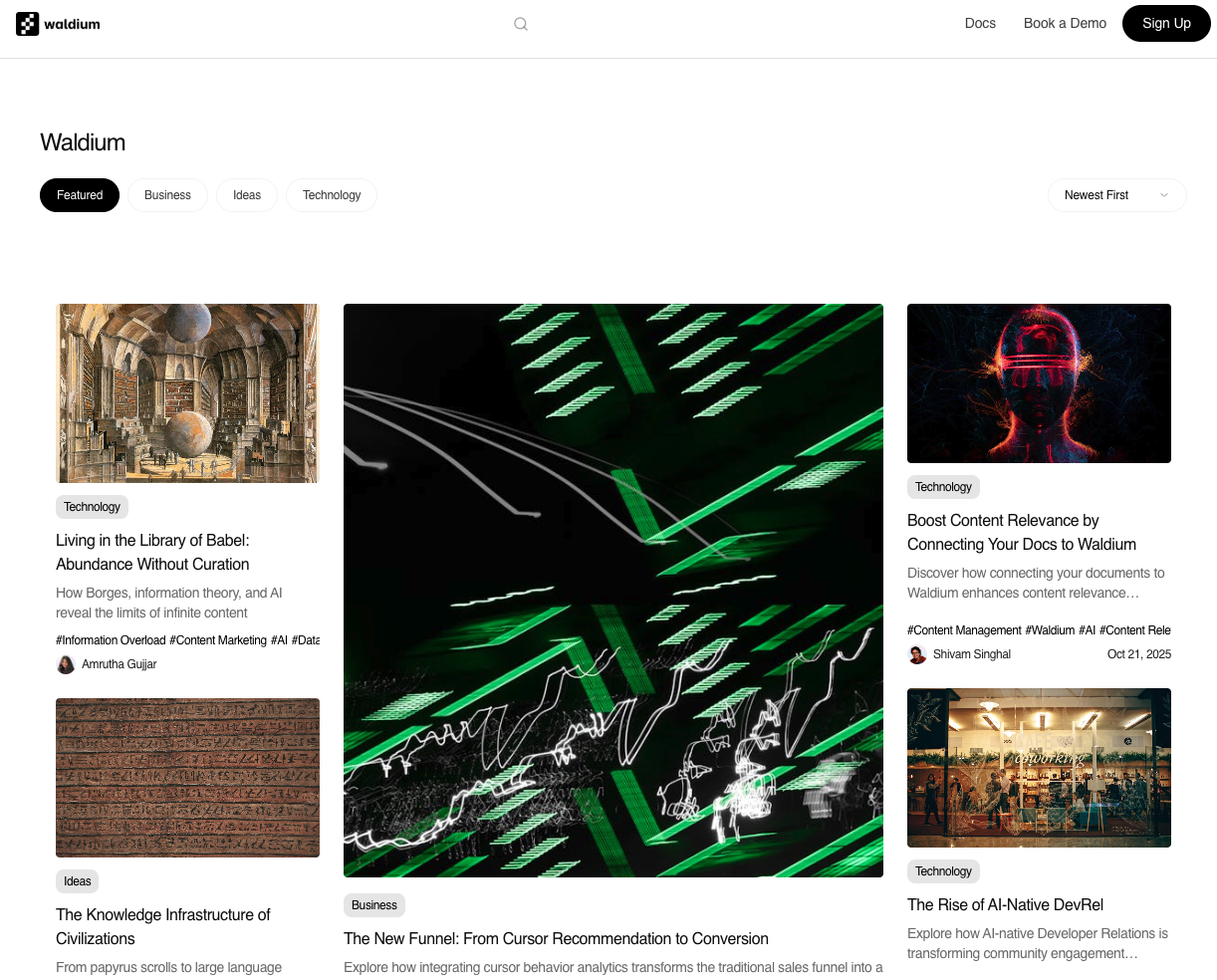Open search with the magnifier icon
Screen dimensions: 1217x980
click(521, 24)
